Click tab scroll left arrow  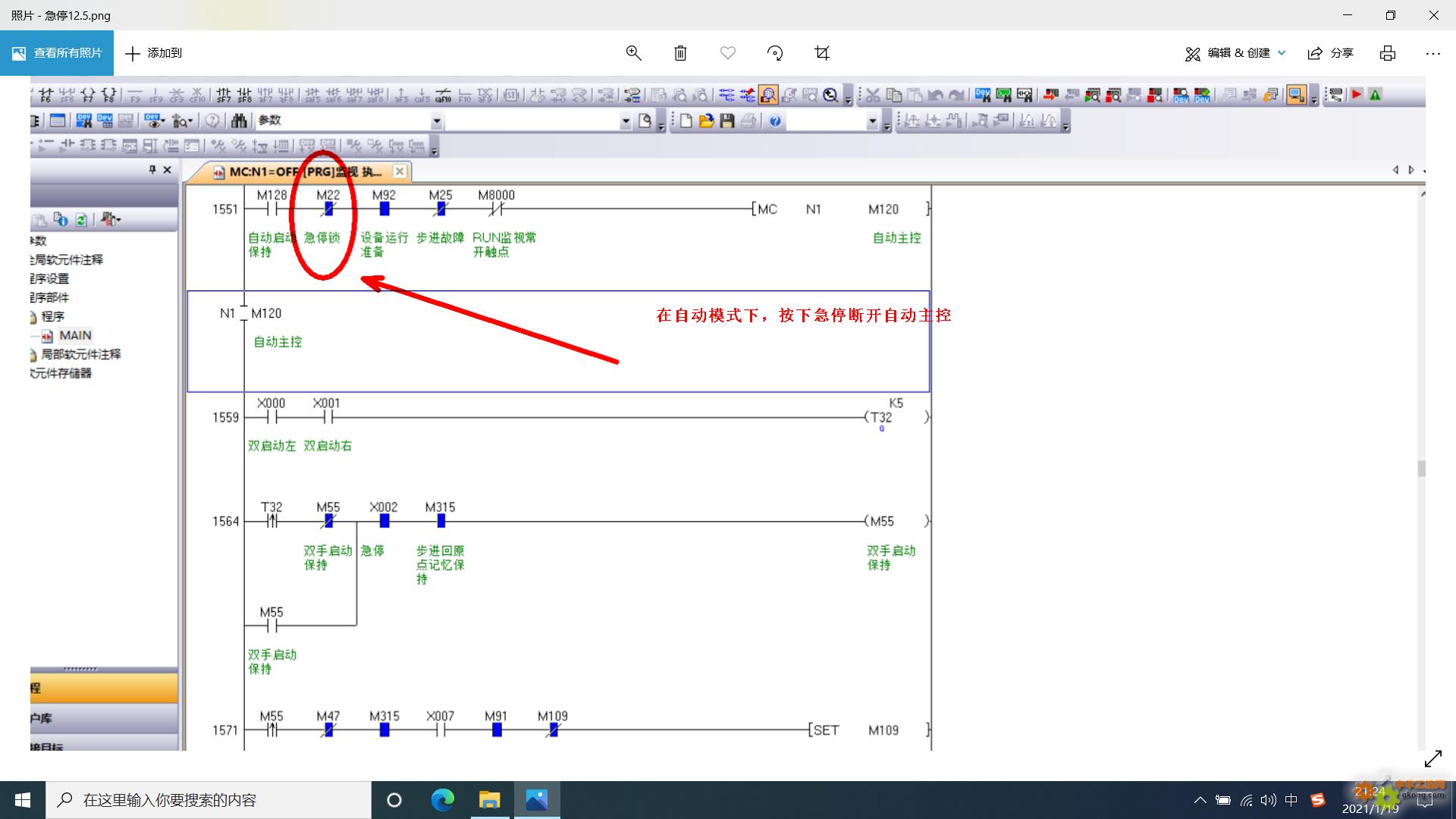pyautogui.click(x=1395, y=170)
